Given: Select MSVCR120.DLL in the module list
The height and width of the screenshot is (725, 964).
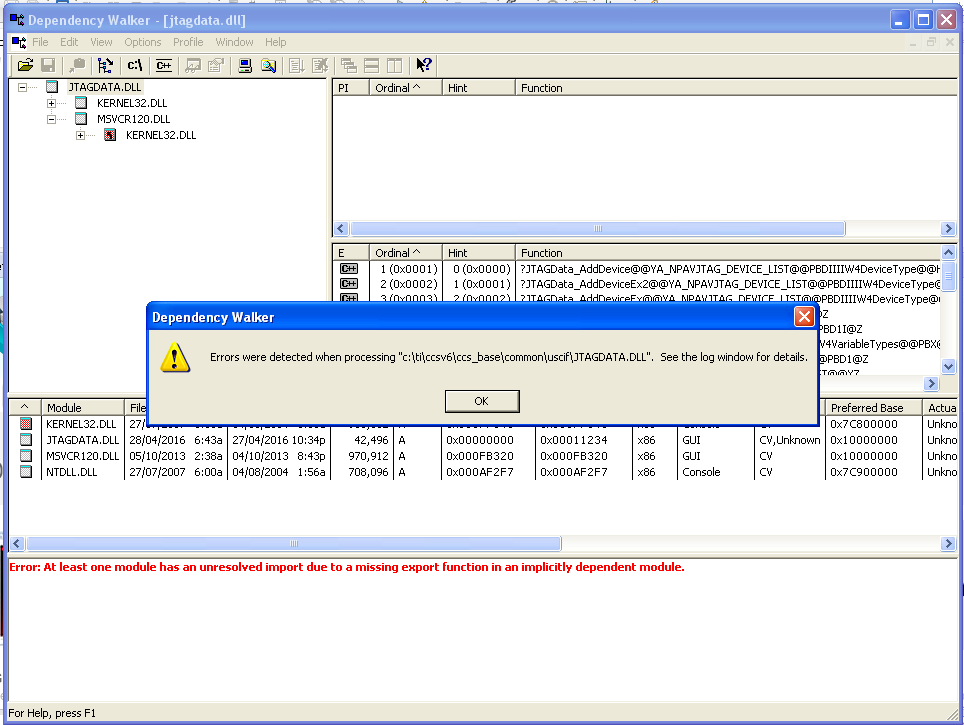Looking at the screenshot, I should point(82,456).
